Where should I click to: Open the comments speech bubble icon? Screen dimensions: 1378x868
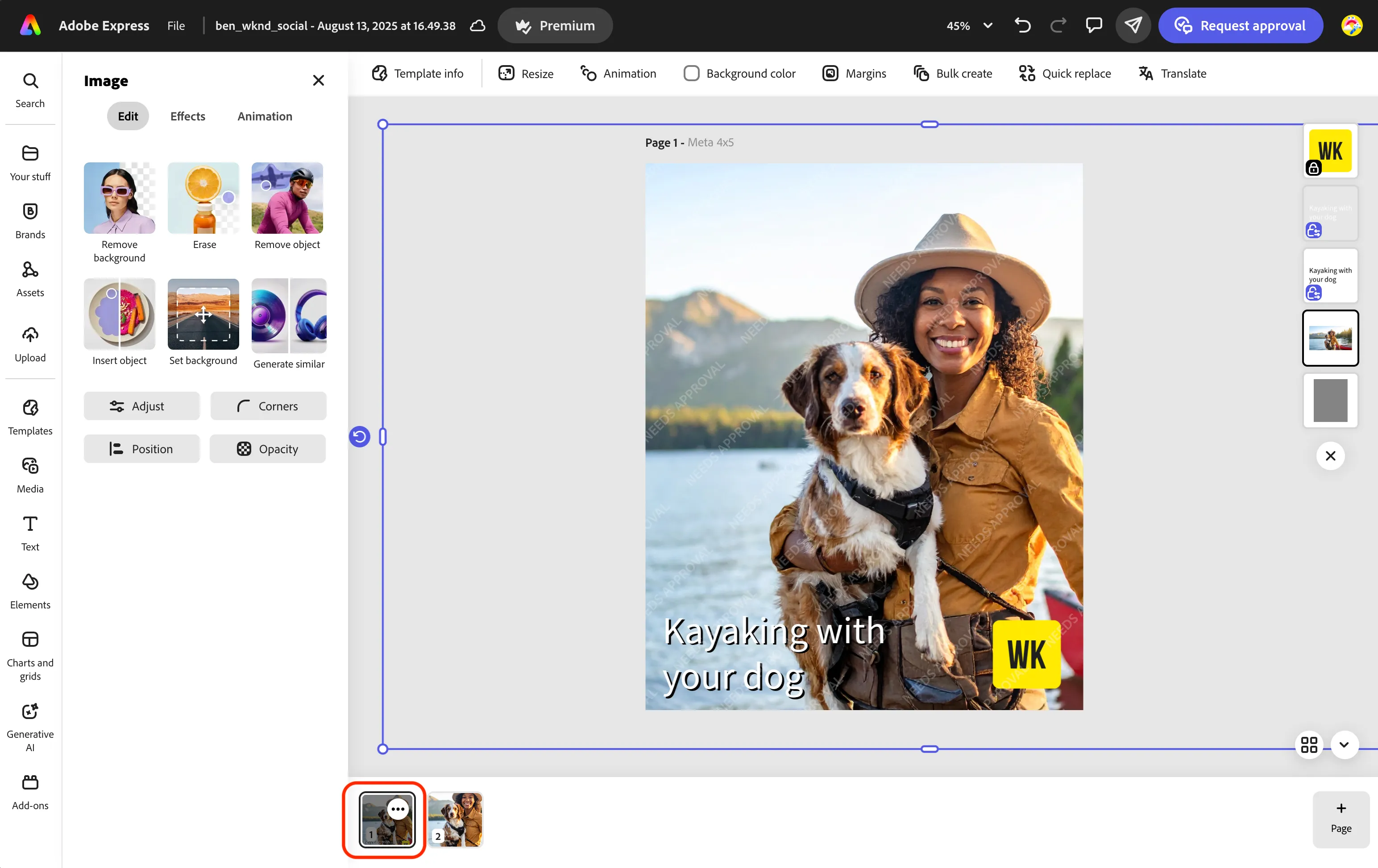1094,25
